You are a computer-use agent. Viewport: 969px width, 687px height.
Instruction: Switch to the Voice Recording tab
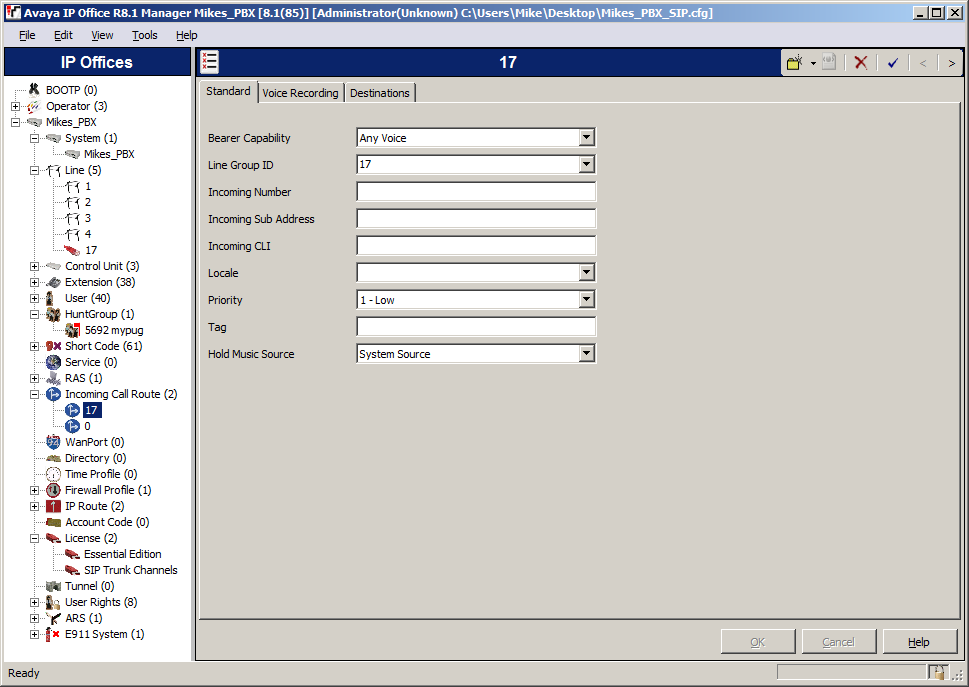[x=300, y=93]
